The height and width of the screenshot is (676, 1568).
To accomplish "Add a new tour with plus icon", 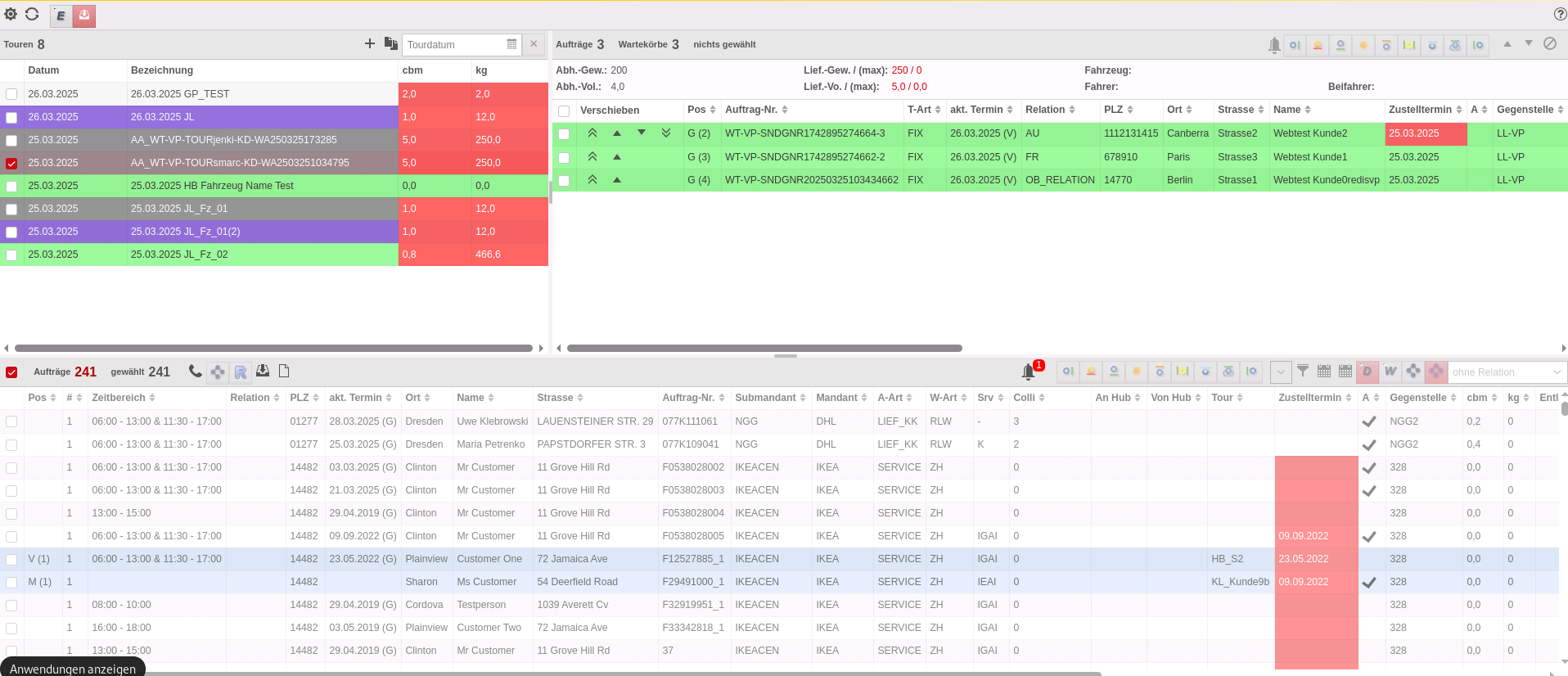I will (x=370, y=44).
